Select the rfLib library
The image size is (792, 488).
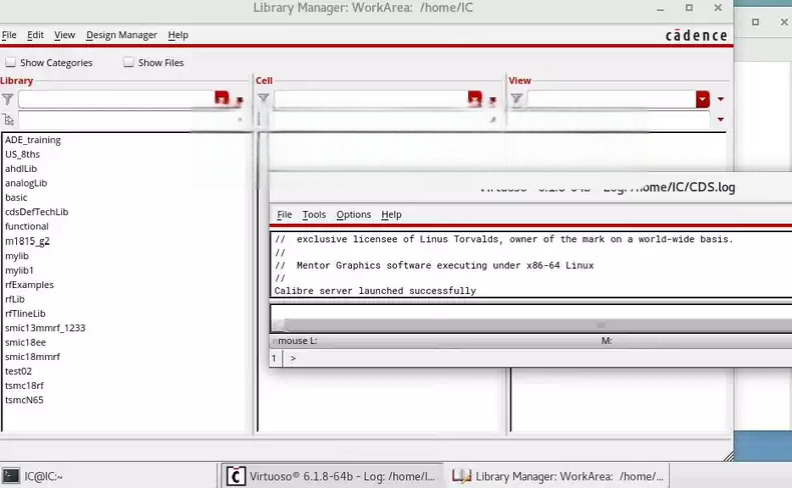click(x=15, y=299)
